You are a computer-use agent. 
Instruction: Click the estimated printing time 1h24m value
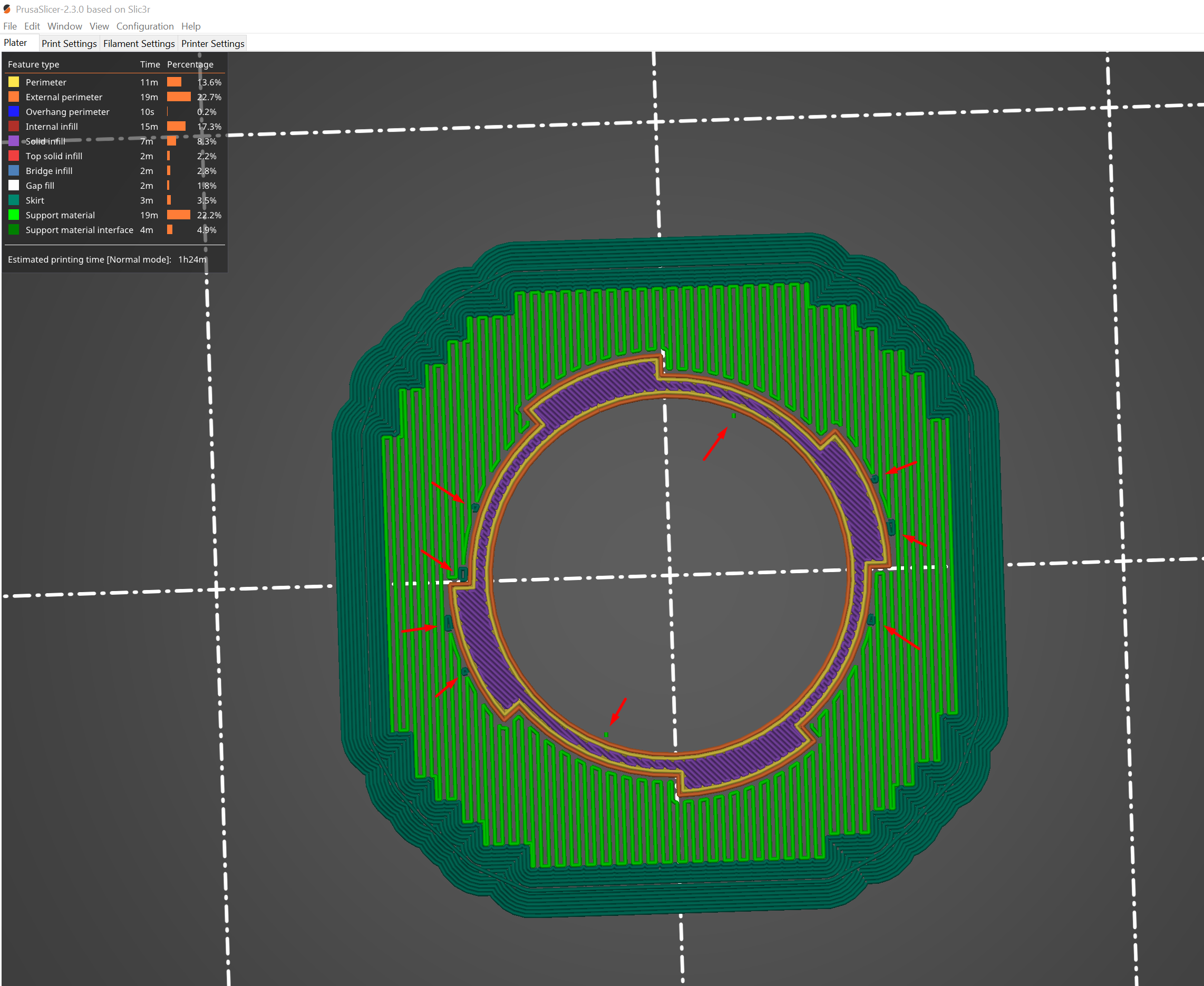[x=192, y=259]
